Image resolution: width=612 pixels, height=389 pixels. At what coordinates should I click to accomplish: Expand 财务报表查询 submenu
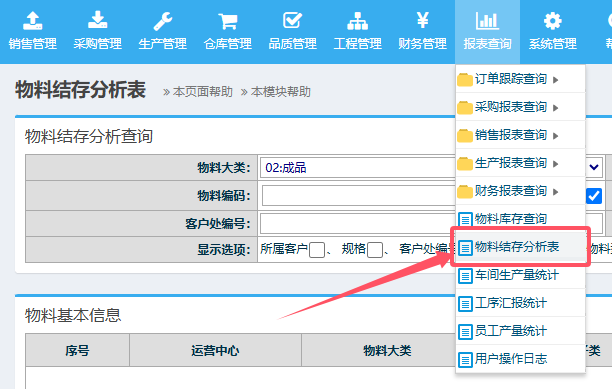tap(556, 192)
